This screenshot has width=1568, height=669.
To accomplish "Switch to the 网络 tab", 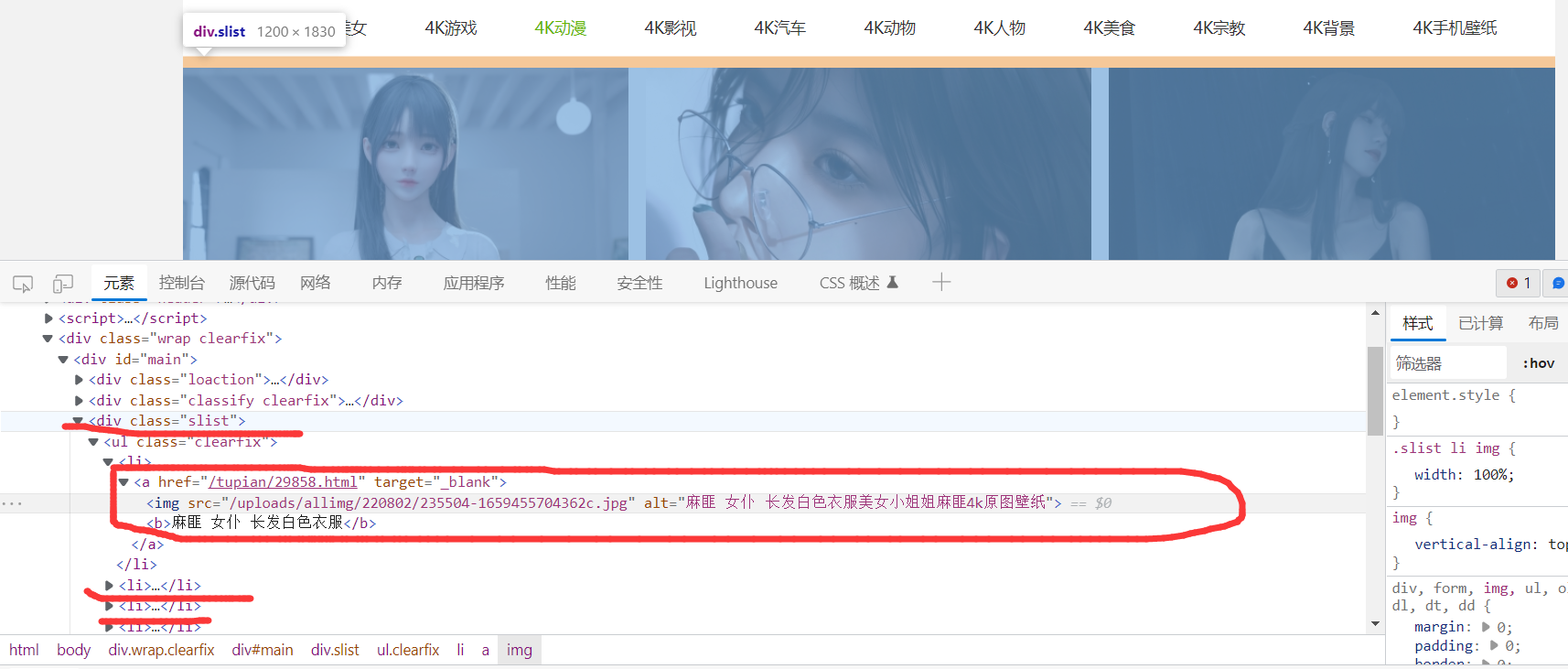I will tap(316, 283).
